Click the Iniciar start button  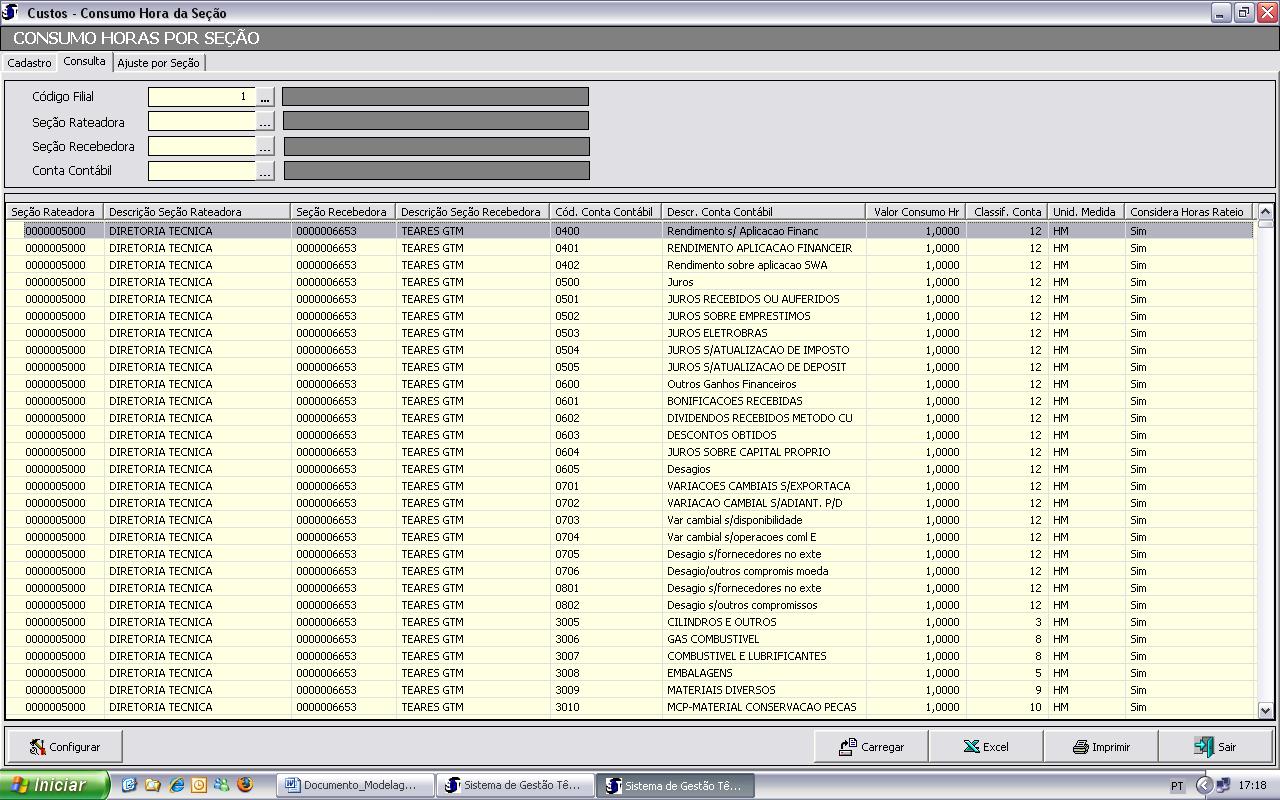53,785
